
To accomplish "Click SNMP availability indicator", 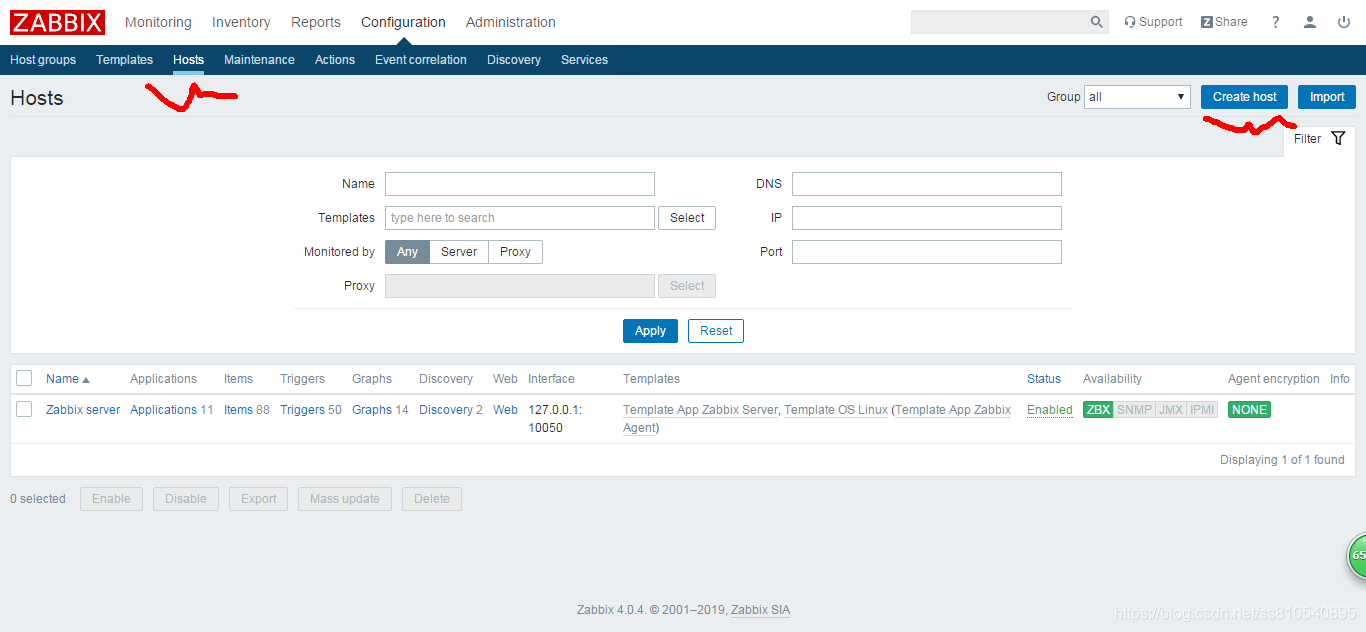I will click(1134, 410).
